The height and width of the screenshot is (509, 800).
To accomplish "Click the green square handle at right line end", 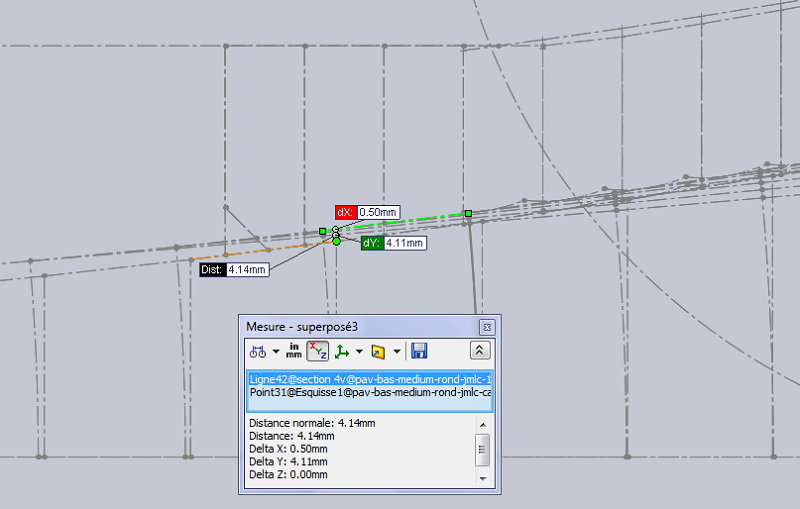I will click(x=468, y=213).
